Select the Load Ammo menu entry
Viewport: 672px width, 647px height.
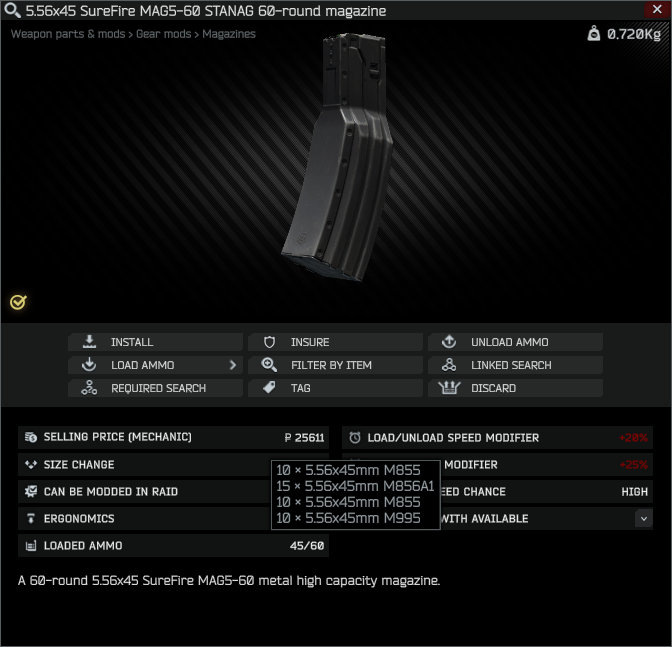pos(155,365)
